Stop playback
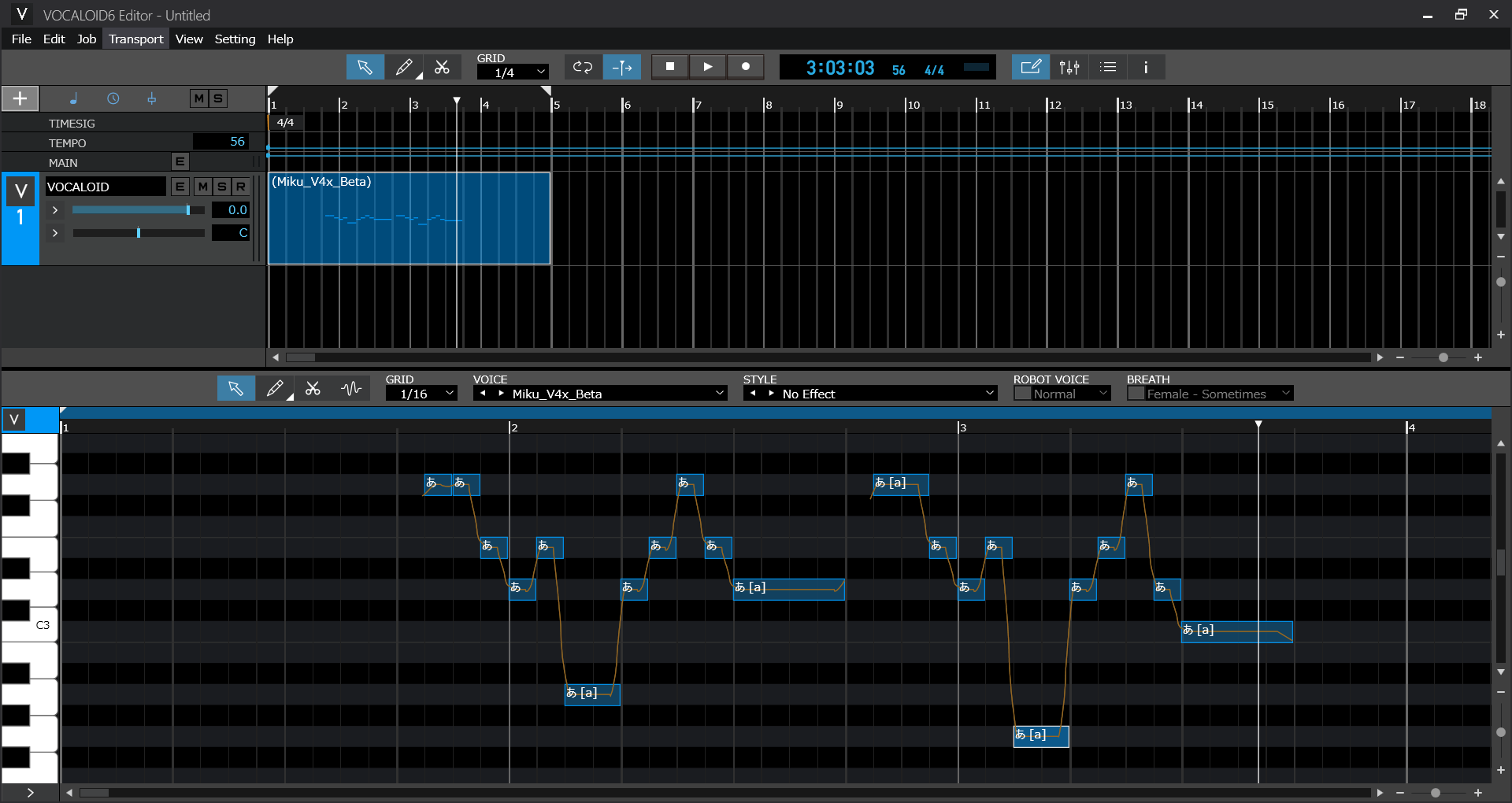The width and height of the screenshot is (1512, 803). [670, 67]
